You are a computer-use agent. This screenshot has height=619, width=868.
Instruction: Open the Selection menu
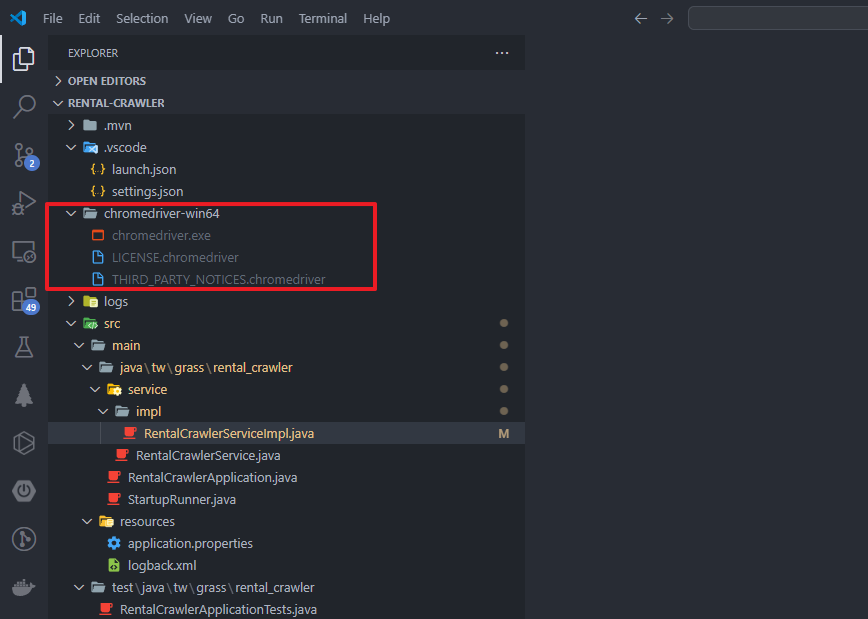click(142, 18)
